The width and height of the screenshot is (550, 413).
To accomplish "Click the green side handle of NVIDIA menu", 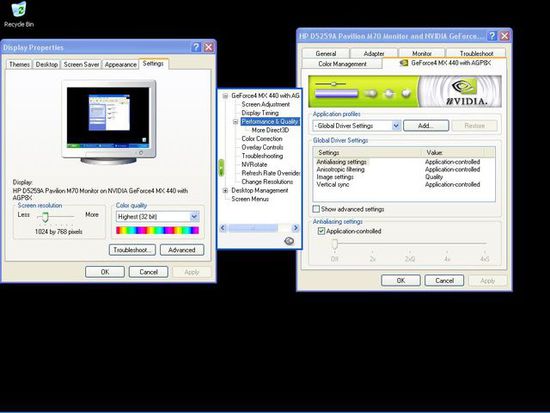I will (221, 168).
